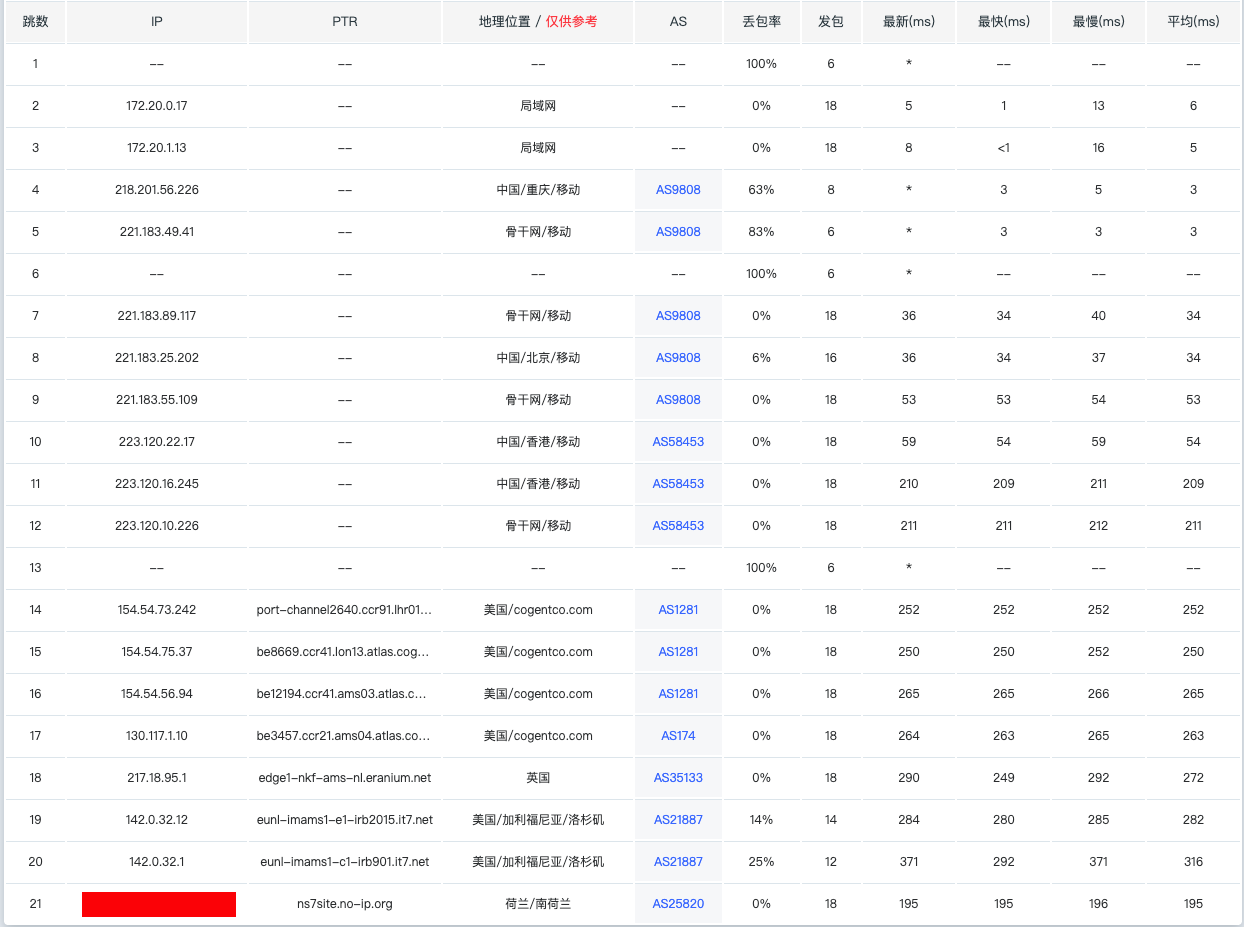
Task: Select IP address 130.117.1.10
Action: tap(157, 736)
